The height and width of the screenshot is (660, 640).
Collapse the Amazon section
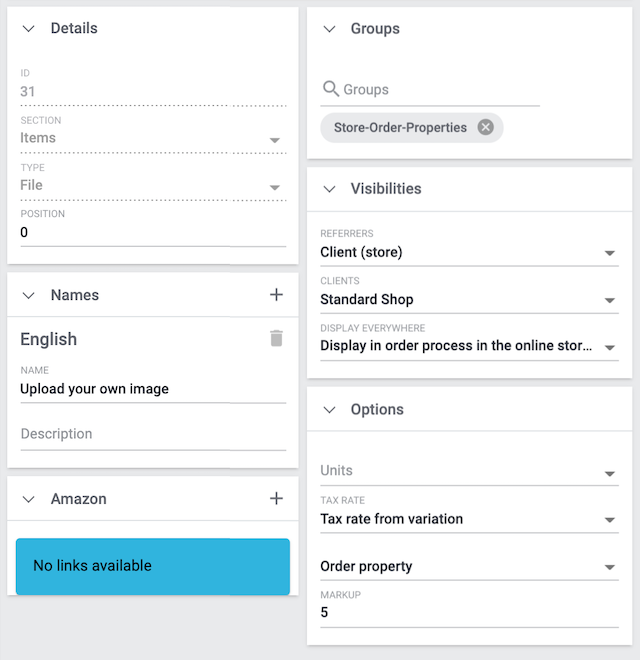29,499
